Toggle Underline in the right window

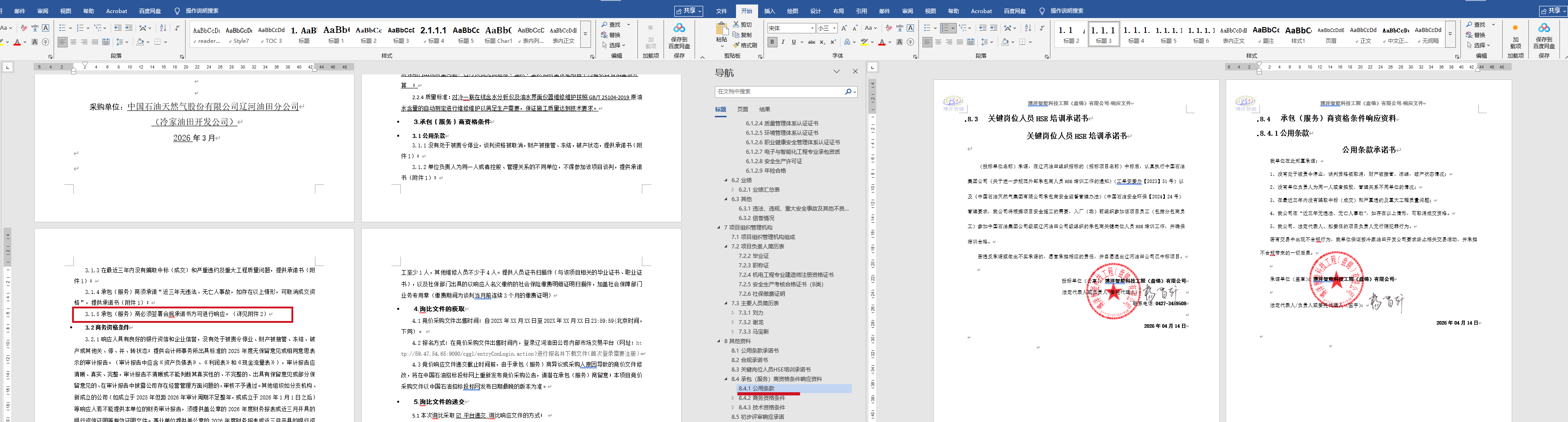tap(794, 42)
